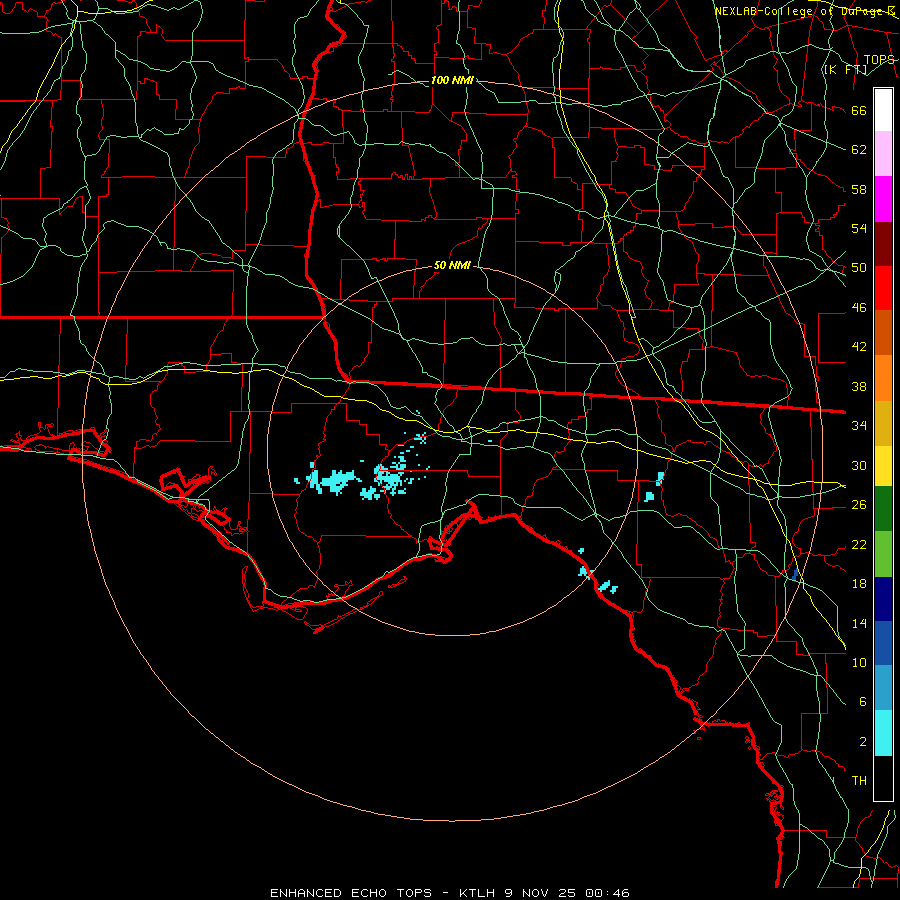Click the "10" scale value
Viewport: 900px width, 900px height.
tap(859, 662)
